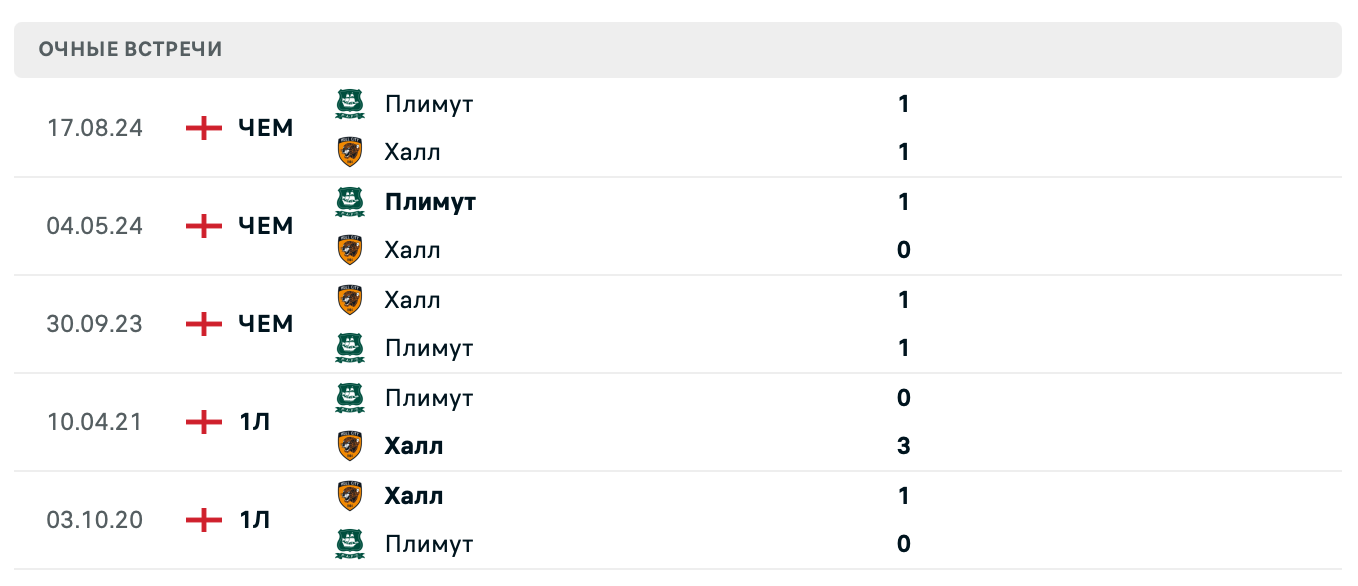Open 1Л league label for 10.04.21

pyautogui.click(x=255, y=422)
